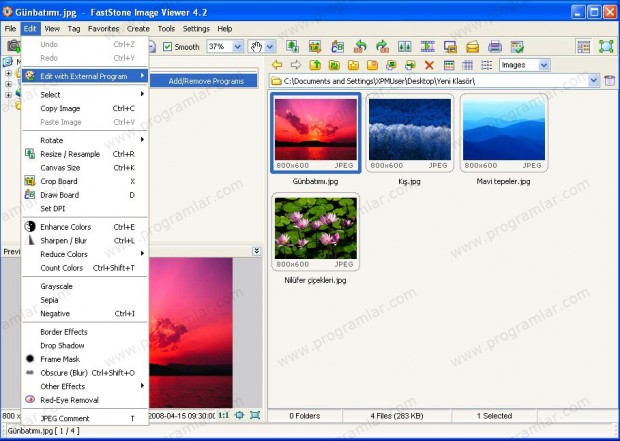
Task: Select Red-Eye Removal menu entry
Action: 85,400
